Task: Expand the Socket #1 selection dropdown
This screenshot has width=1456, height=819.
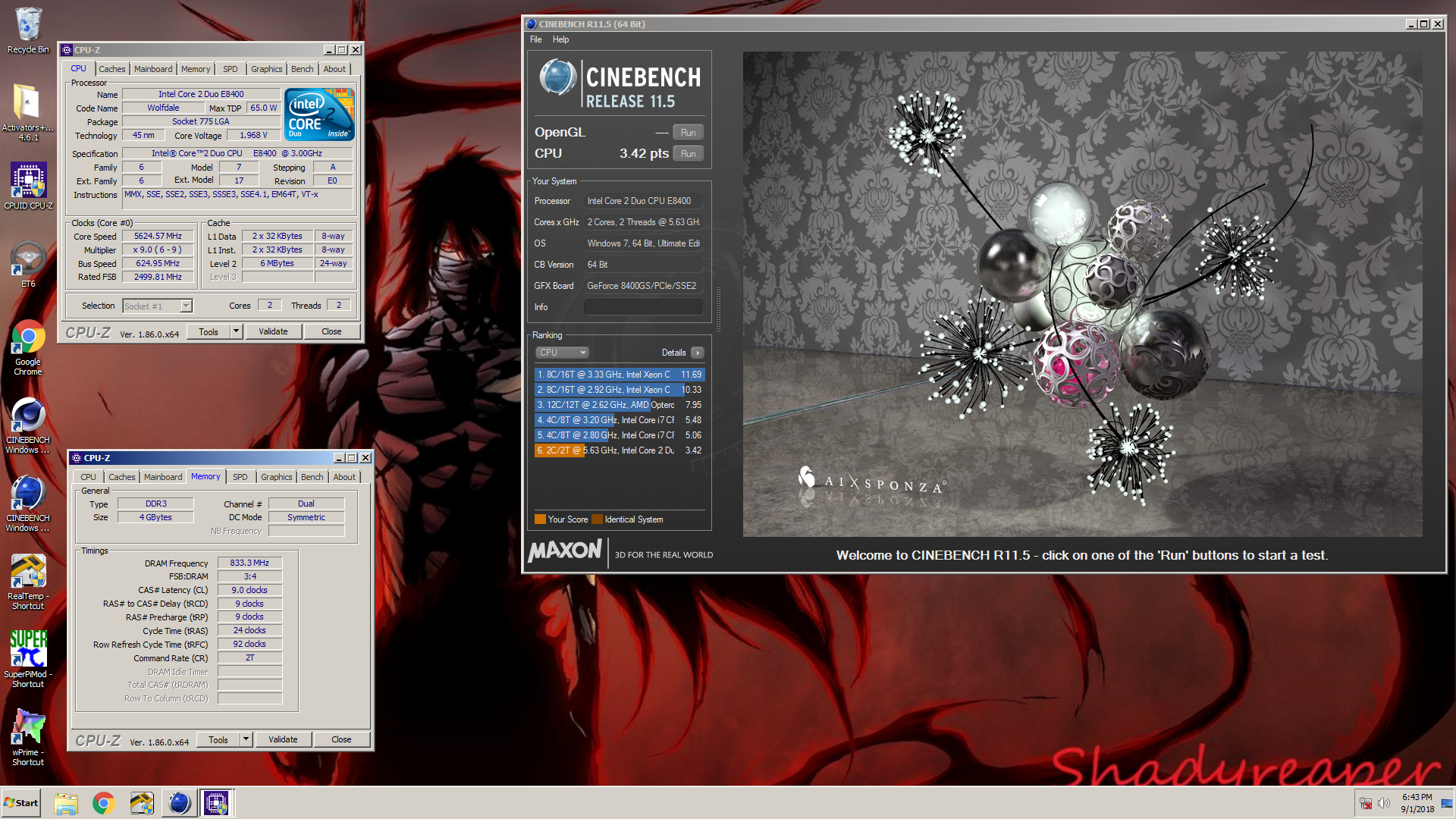Action: point(186,306)
